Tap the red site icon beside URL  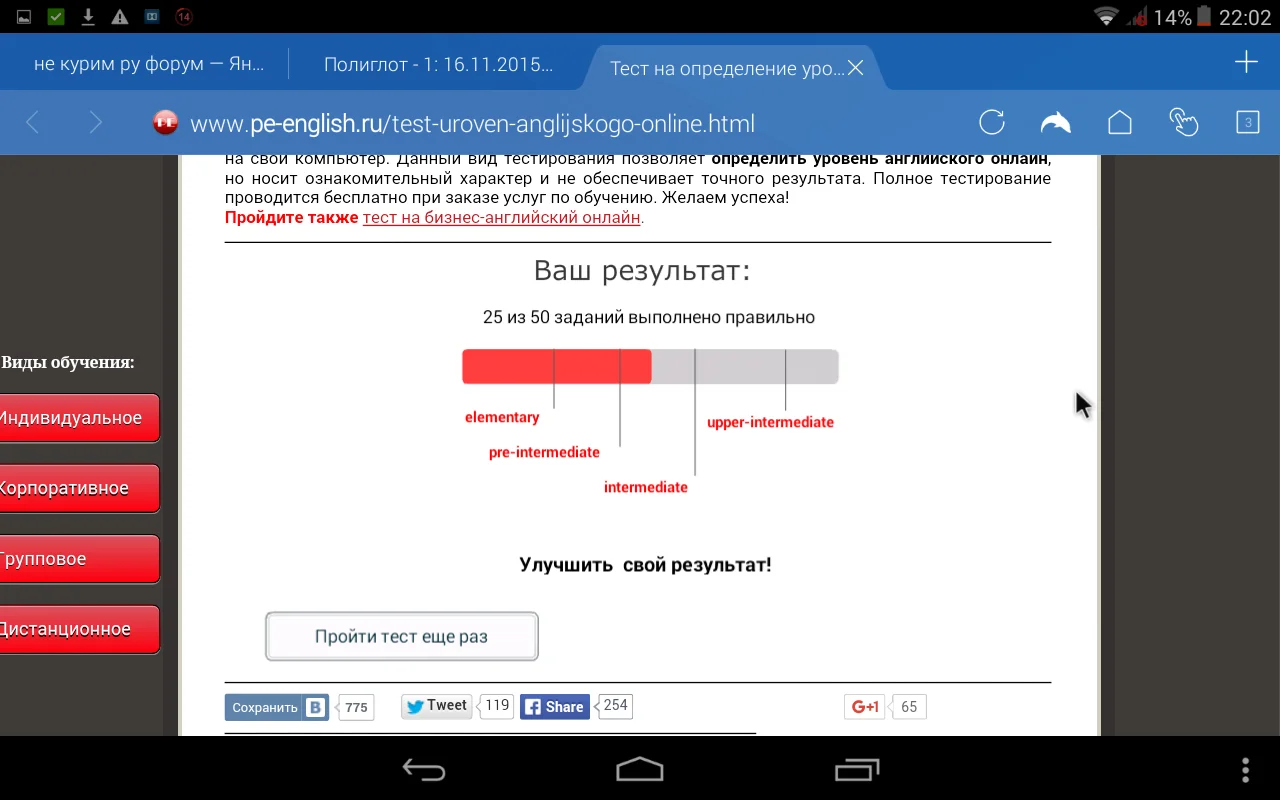(165, 123)
